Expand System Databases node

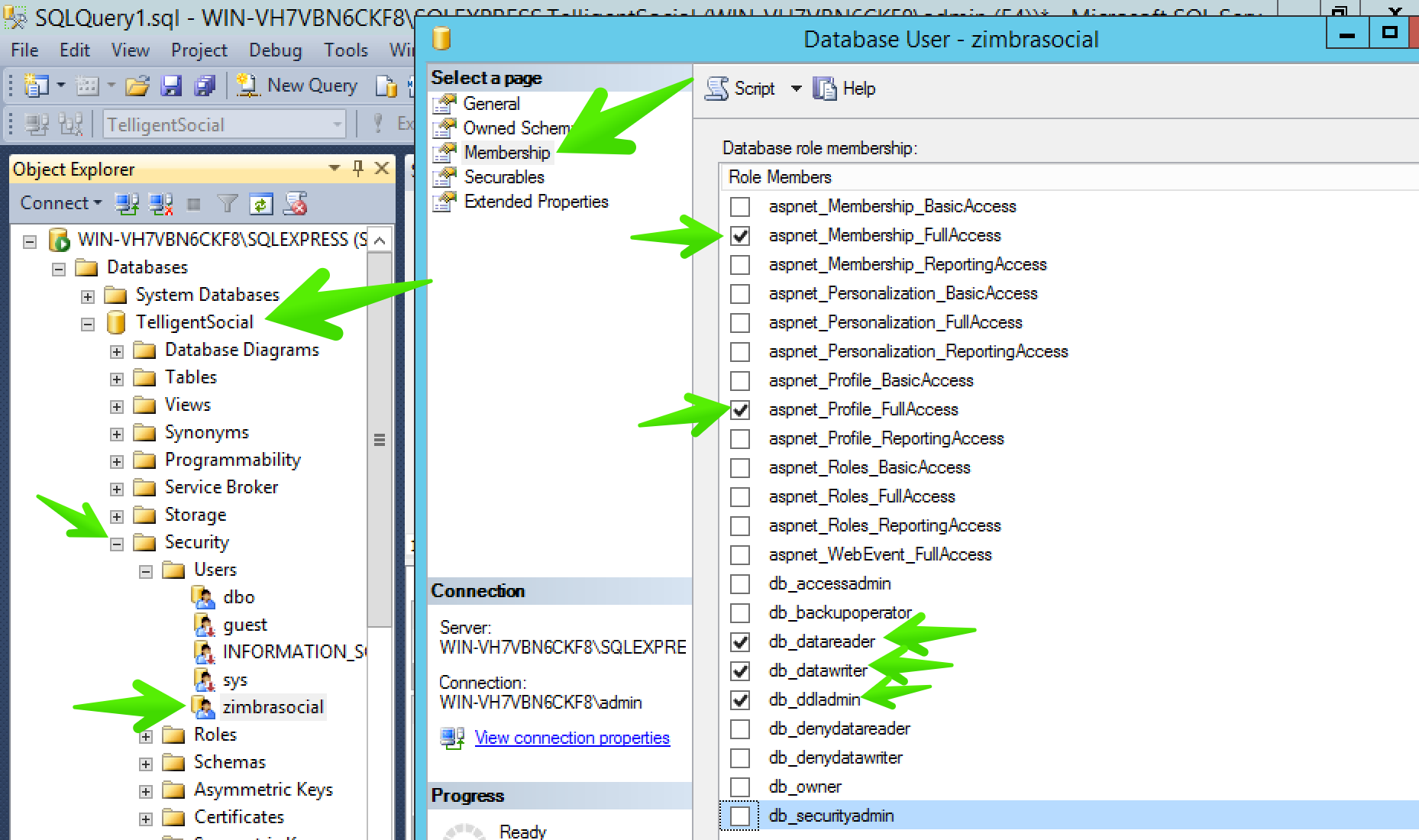88,296
